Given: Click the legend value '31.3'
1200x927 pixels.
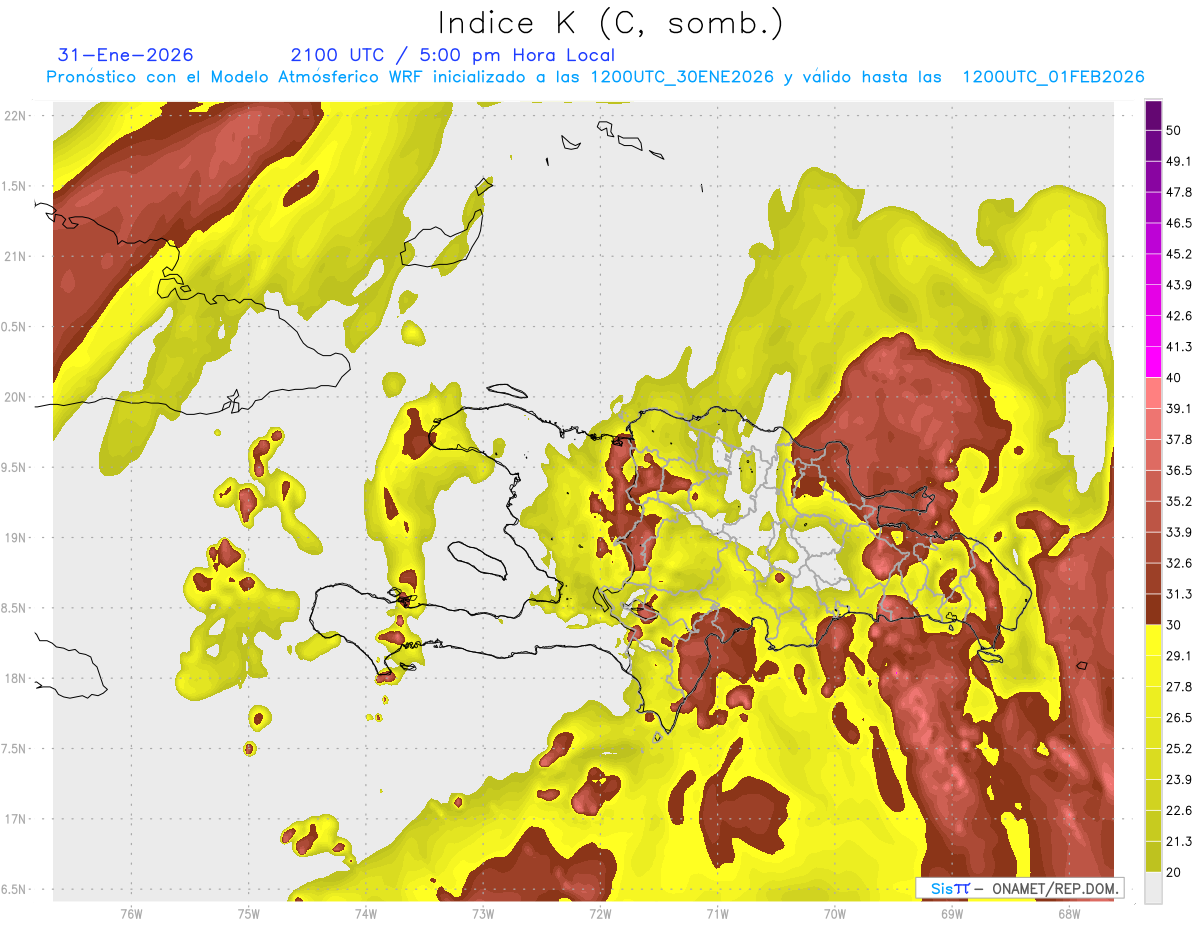Looking at the screenshot, I should 1179,594.
